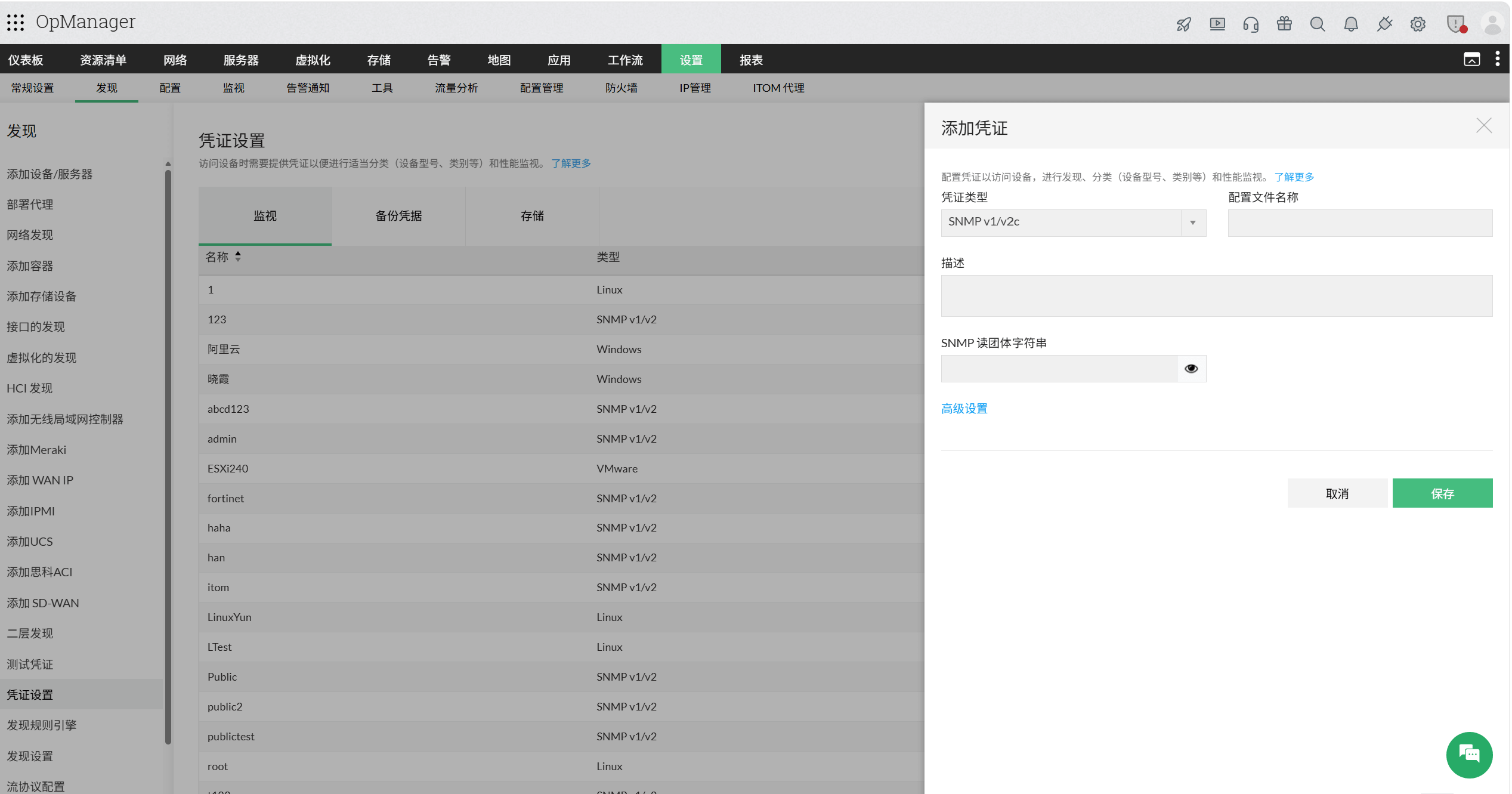Image resolution: width=1512 pixels, height=794 pixels.
Task: Open the user profile avatar
Action: tap(1492, 24)
